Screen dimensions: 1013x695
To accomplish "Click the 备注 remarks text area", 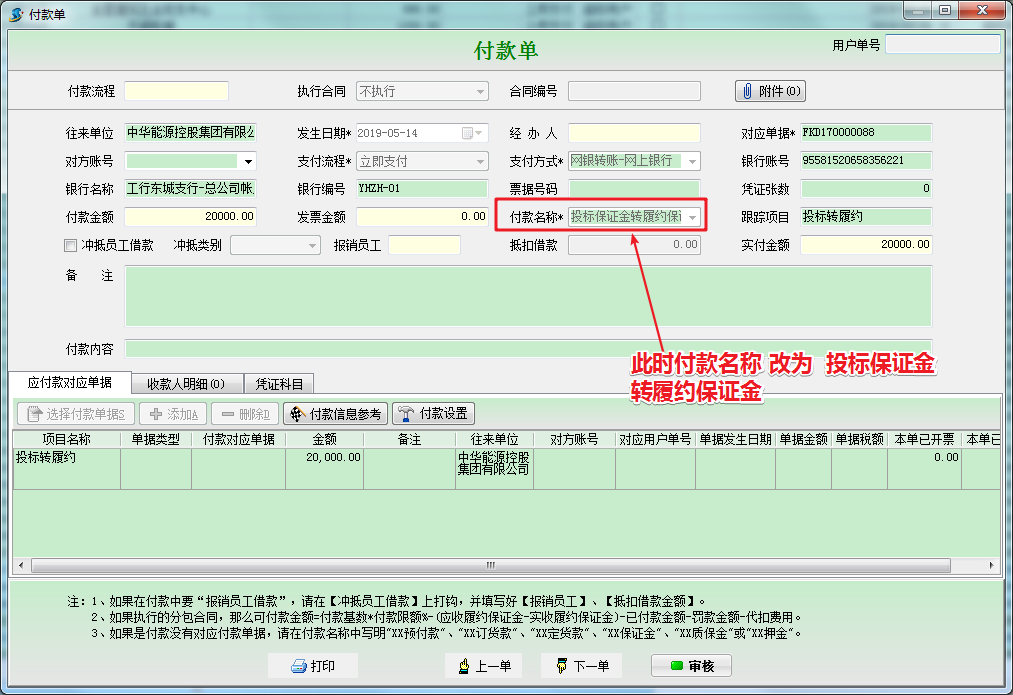I will pos(527,295).
